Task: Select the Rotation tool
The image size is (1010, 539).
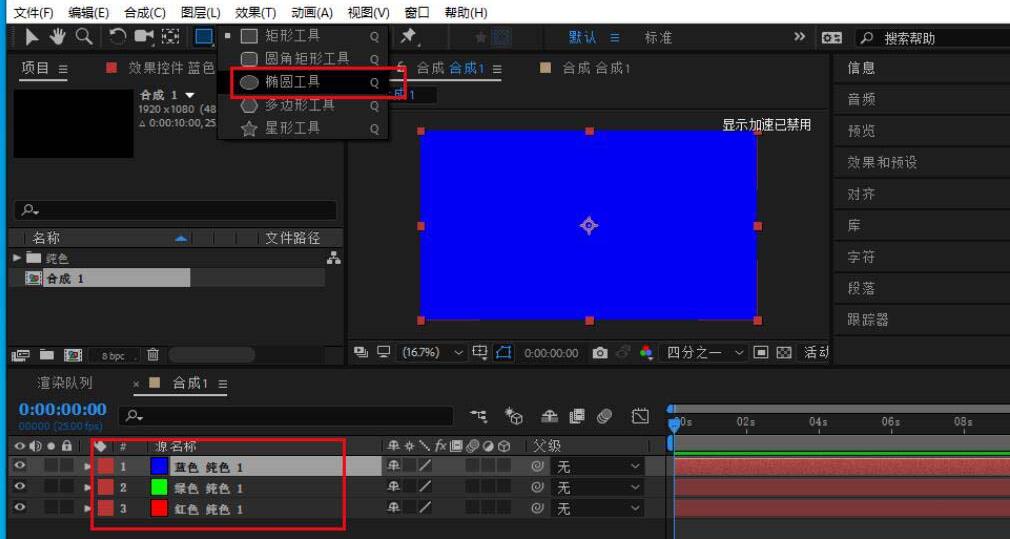Action: [x=118, y=37]
